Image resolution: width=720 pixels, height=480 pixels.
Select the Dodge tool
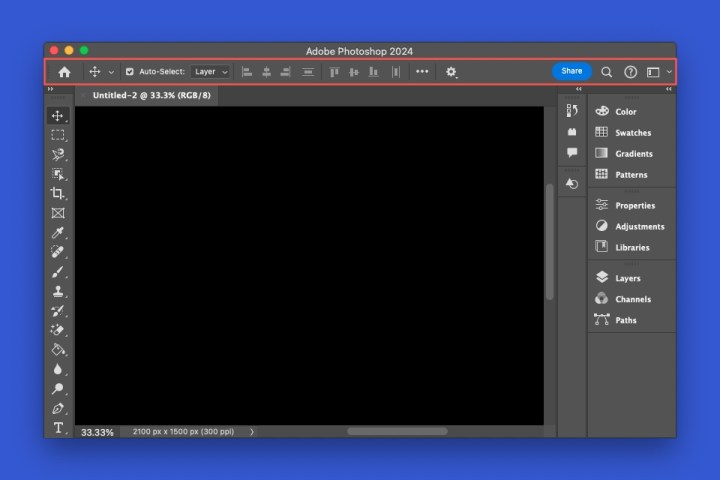click(x=58, y=389)
